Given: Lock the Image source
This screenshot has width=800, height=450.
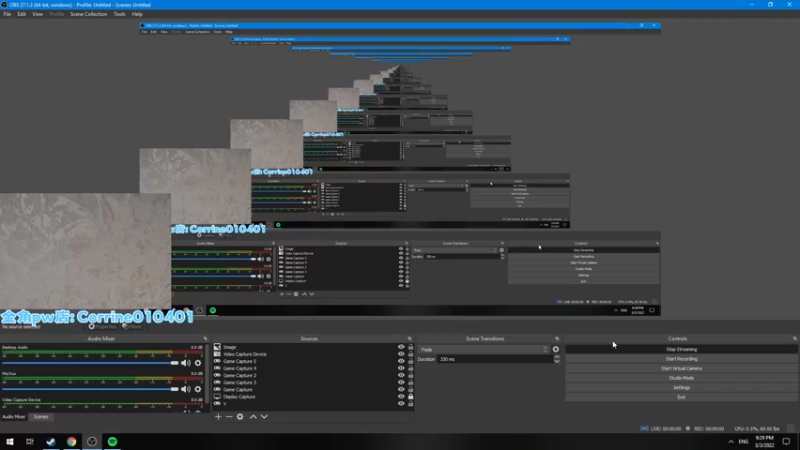Looking at the screenshot, I should click(x=410, y=347).
